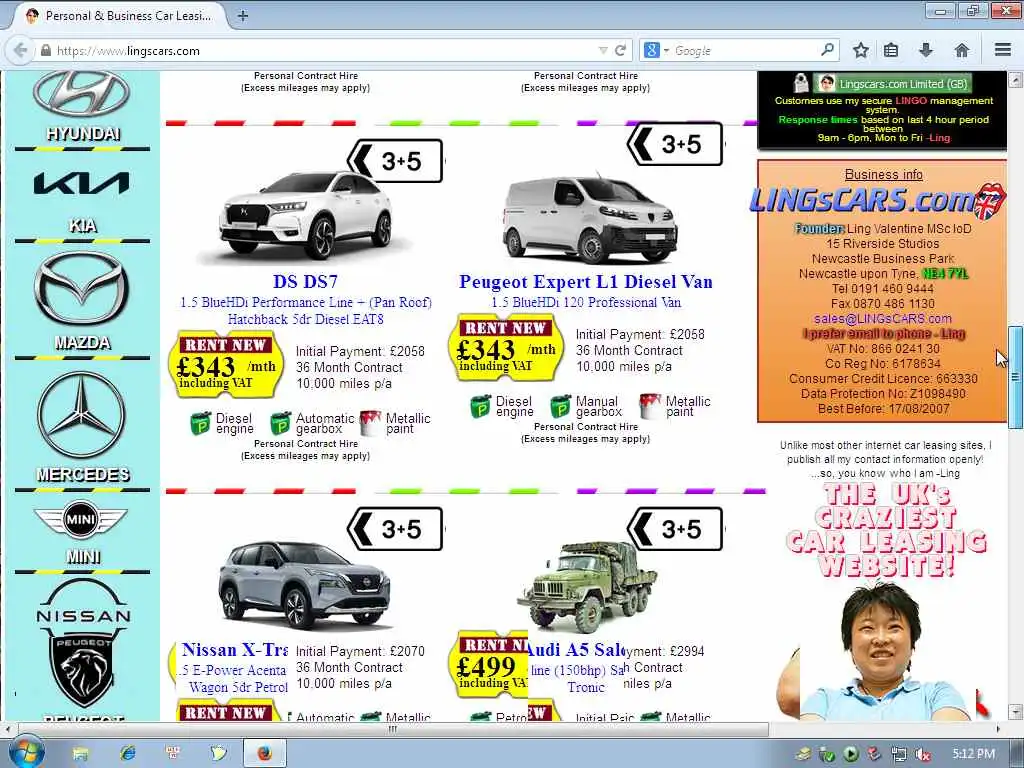Open the Windows Start button

(25, 752)
